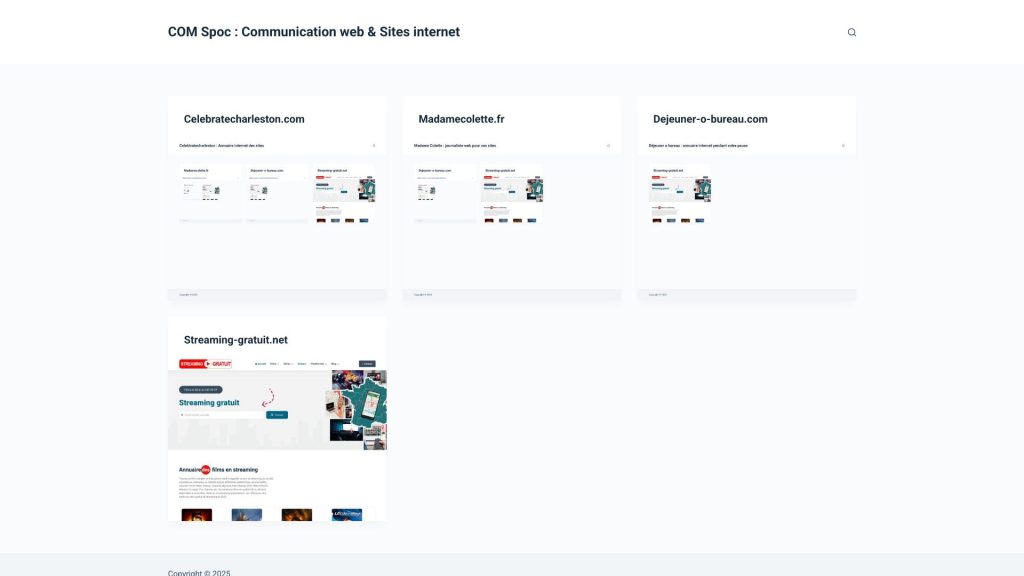Screen dimensions: 1024x576
Task: Open the Madamecolette.fr post title
Action: [x=461, y=119]
